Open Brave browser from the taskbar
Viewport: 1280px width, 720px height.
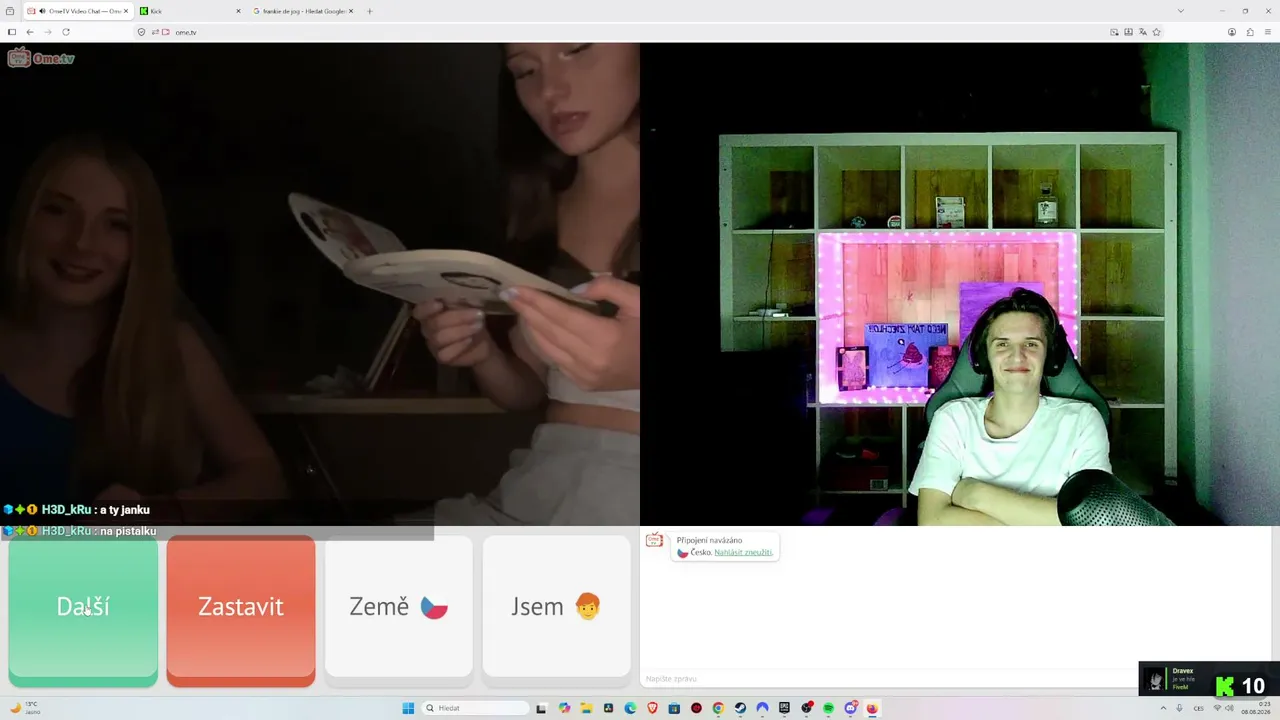[652, 708]
